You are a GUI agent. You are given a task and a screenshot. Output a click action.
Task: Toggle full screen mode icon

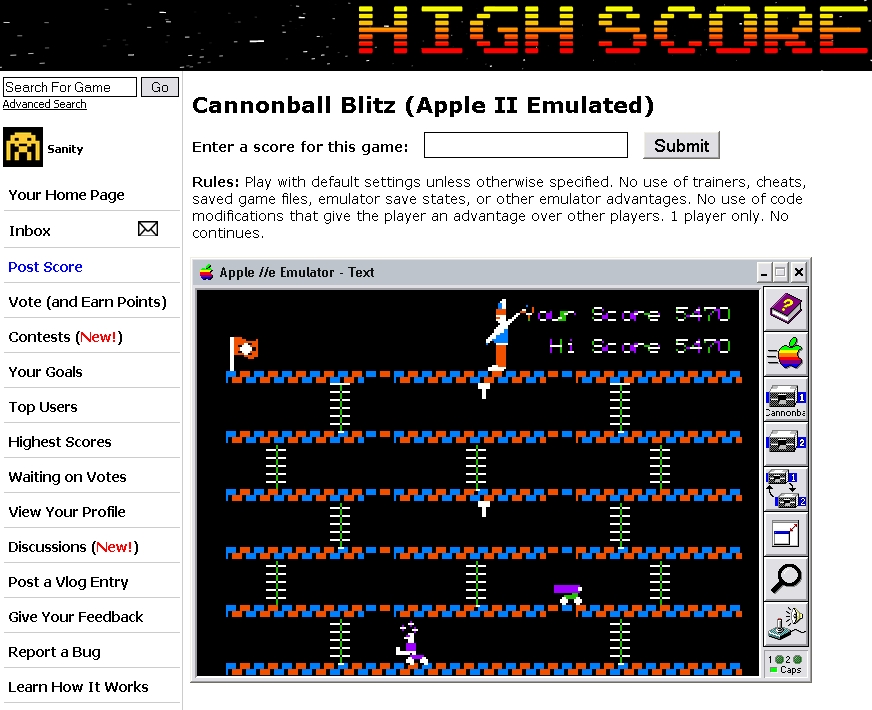click(x=785, y=533)
